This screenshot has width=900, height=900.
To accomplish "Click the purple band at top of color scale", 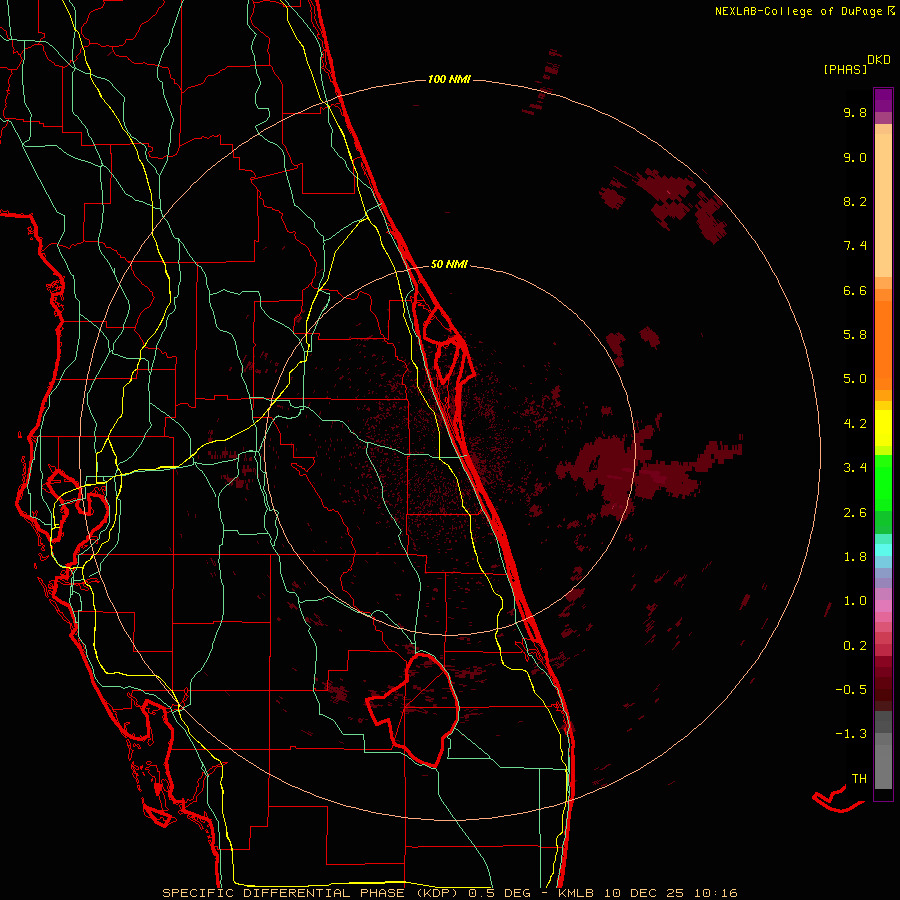I will pos(883,100).
